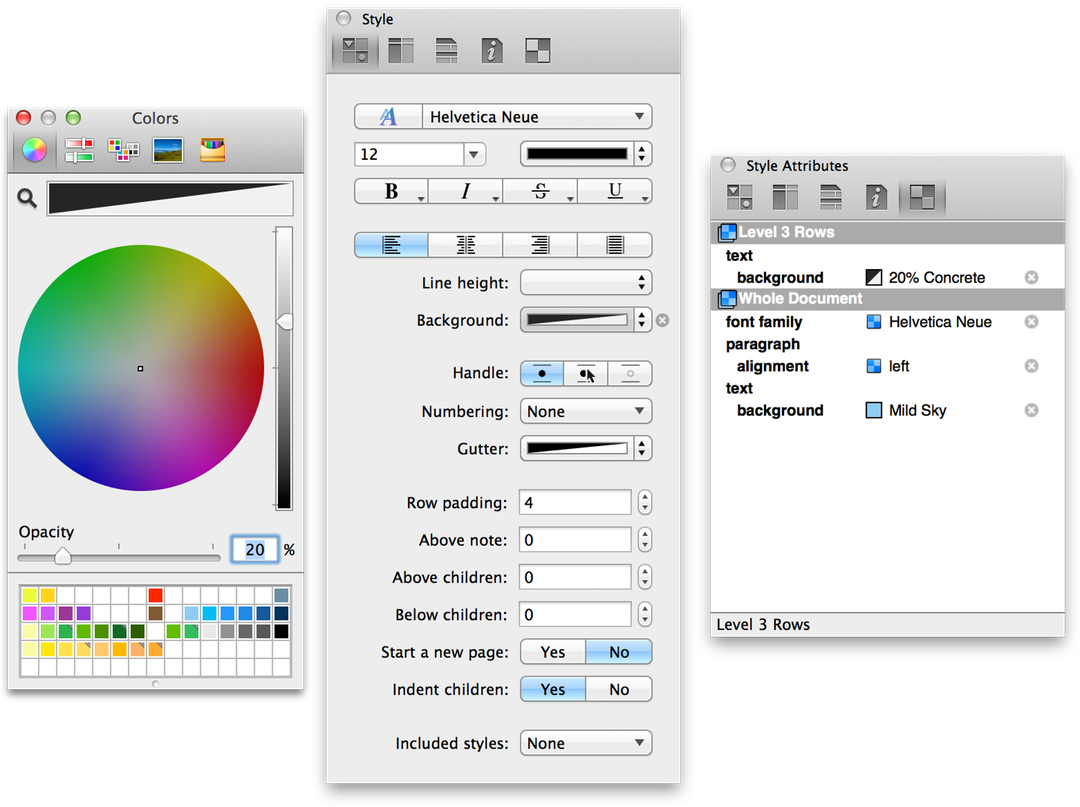Image resolution: width=1080 pixels, height=807 pixels.
Task: Set Indent children to No
Action: click(619, 689)
